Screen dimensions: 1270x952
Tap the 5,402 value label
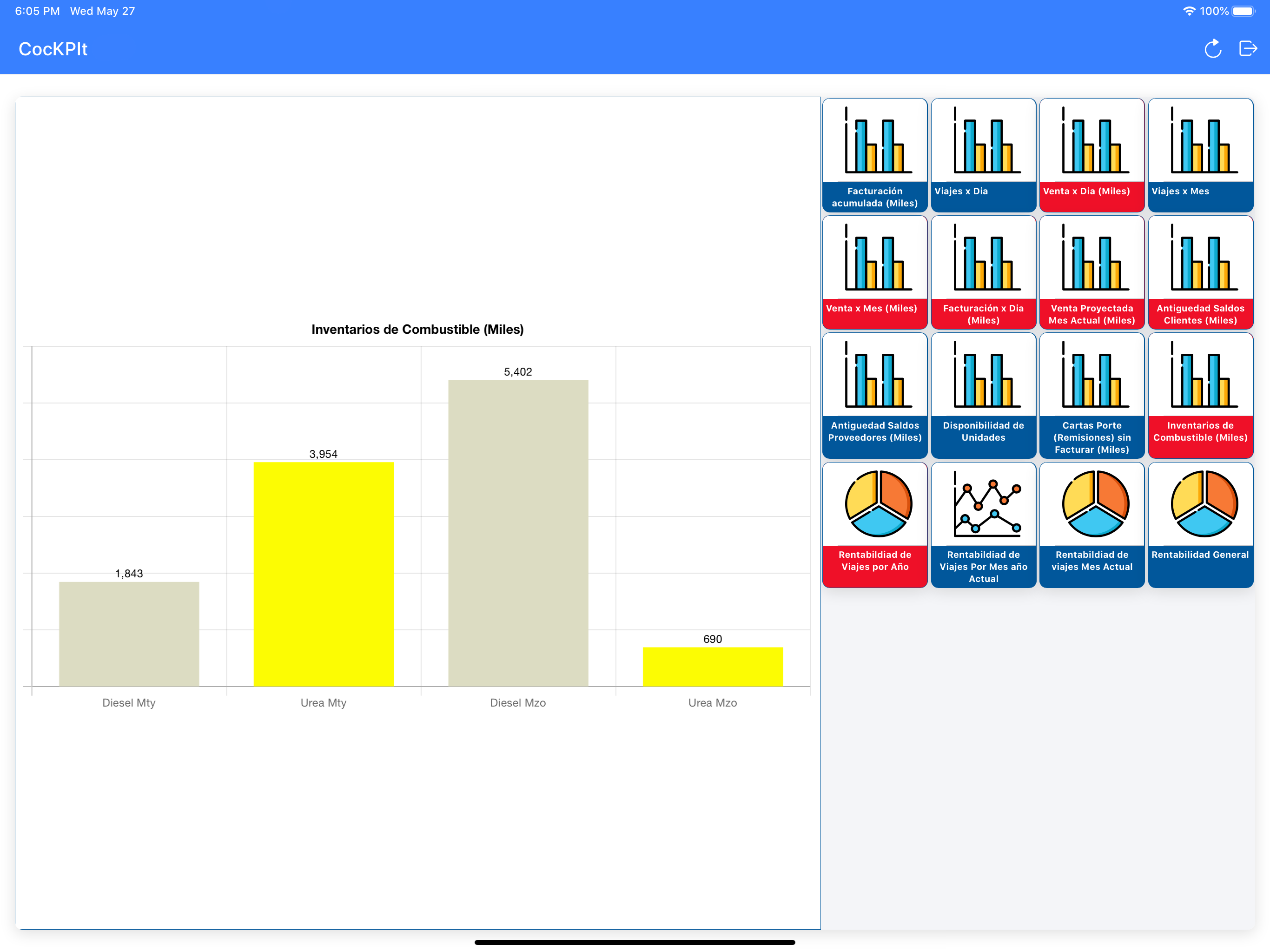(x=518, y=371)
